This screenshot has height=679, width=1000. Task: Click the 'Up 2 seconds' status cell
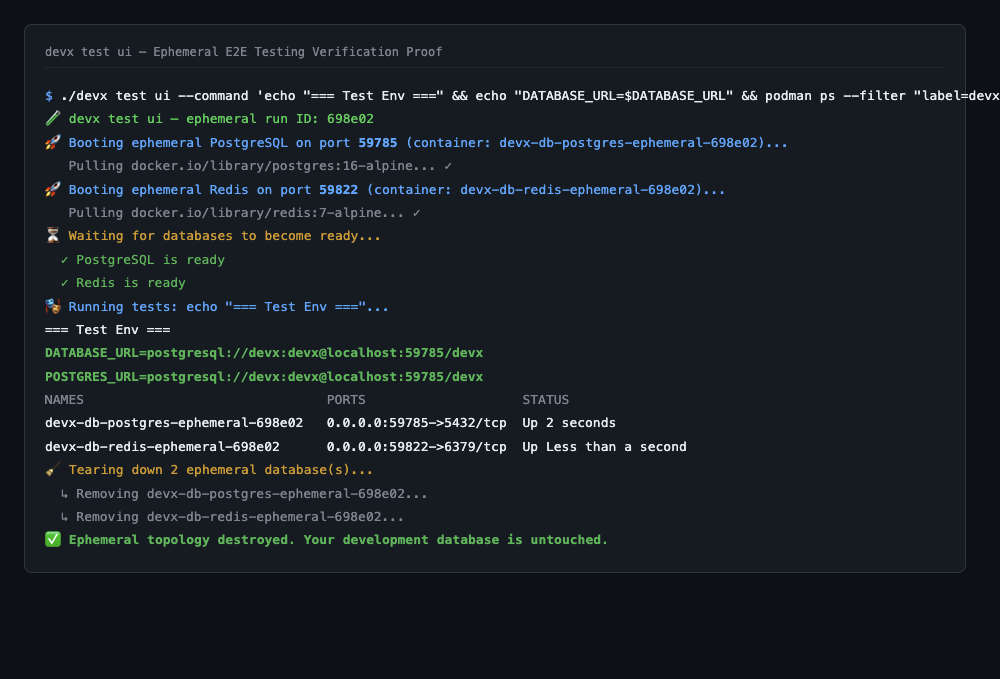pyautogui.click(x=570, y=423)
